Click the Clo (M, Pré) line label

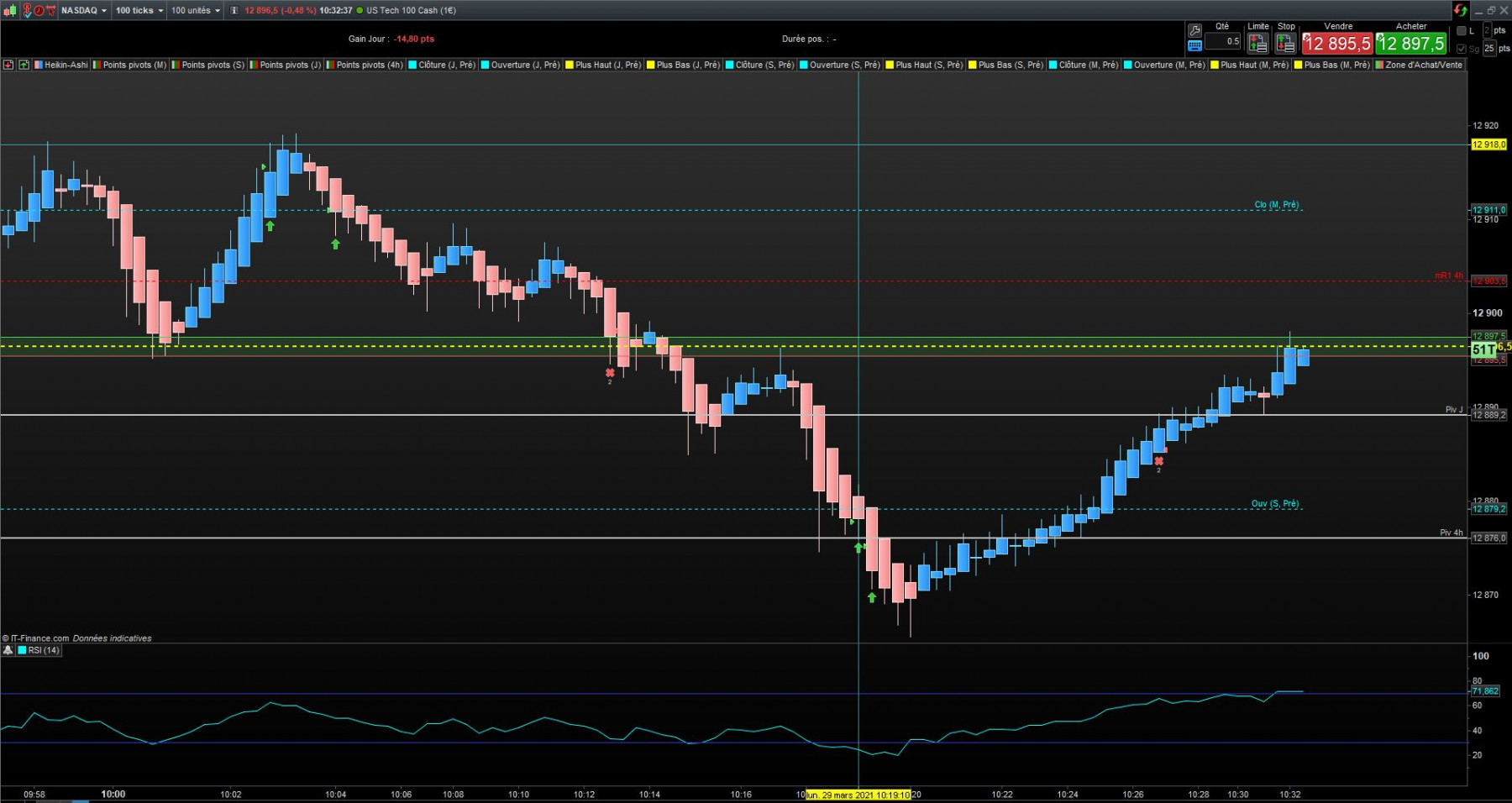pyautogui.click(x=1277, y=205)
